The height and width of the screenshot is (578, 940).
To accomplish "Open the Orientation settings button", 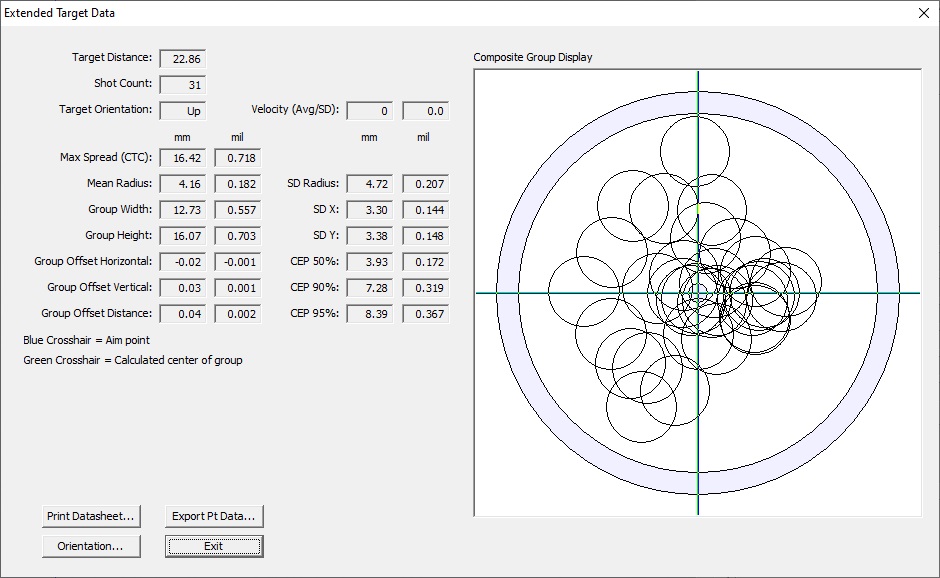I will [91, 546].
